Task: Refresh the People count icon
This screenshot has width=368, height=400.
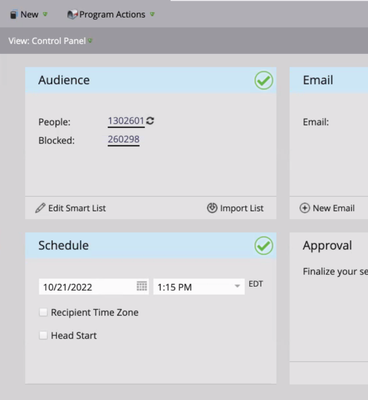Action: tap(150, 121)
